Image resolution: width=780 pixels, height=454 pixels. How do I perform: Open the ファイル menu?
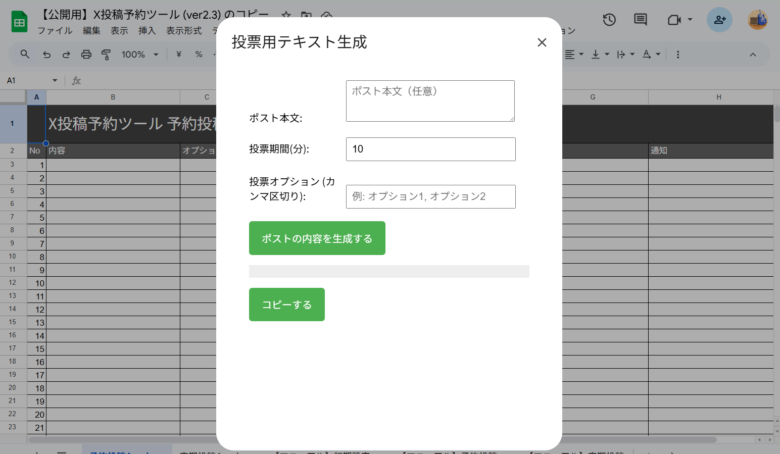[x=54, y=31]
